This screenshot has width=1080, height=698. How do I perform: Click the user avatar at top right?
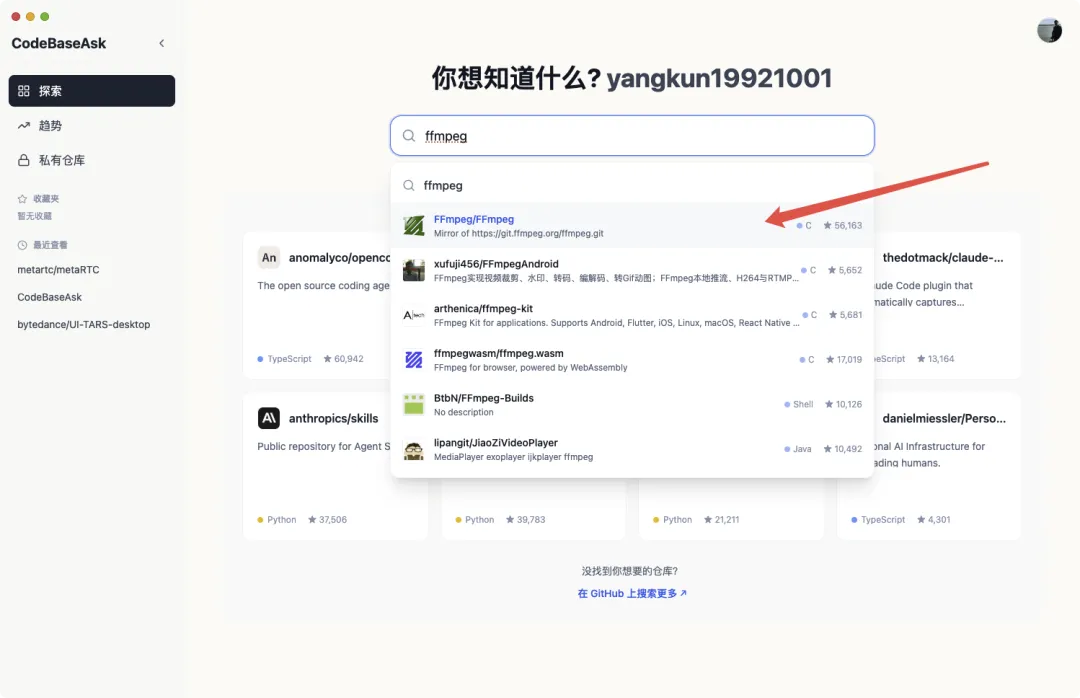[1050, 30]
